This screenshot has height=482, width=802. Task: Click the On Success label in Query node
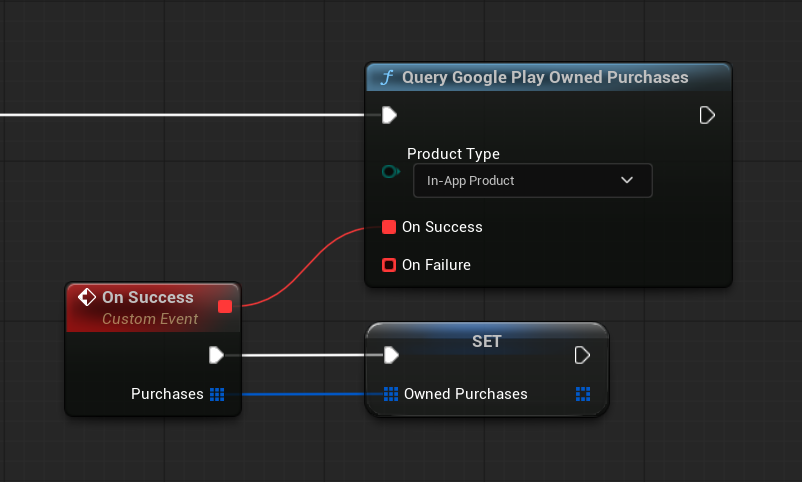pyautogui.click(x=442, y=227)
